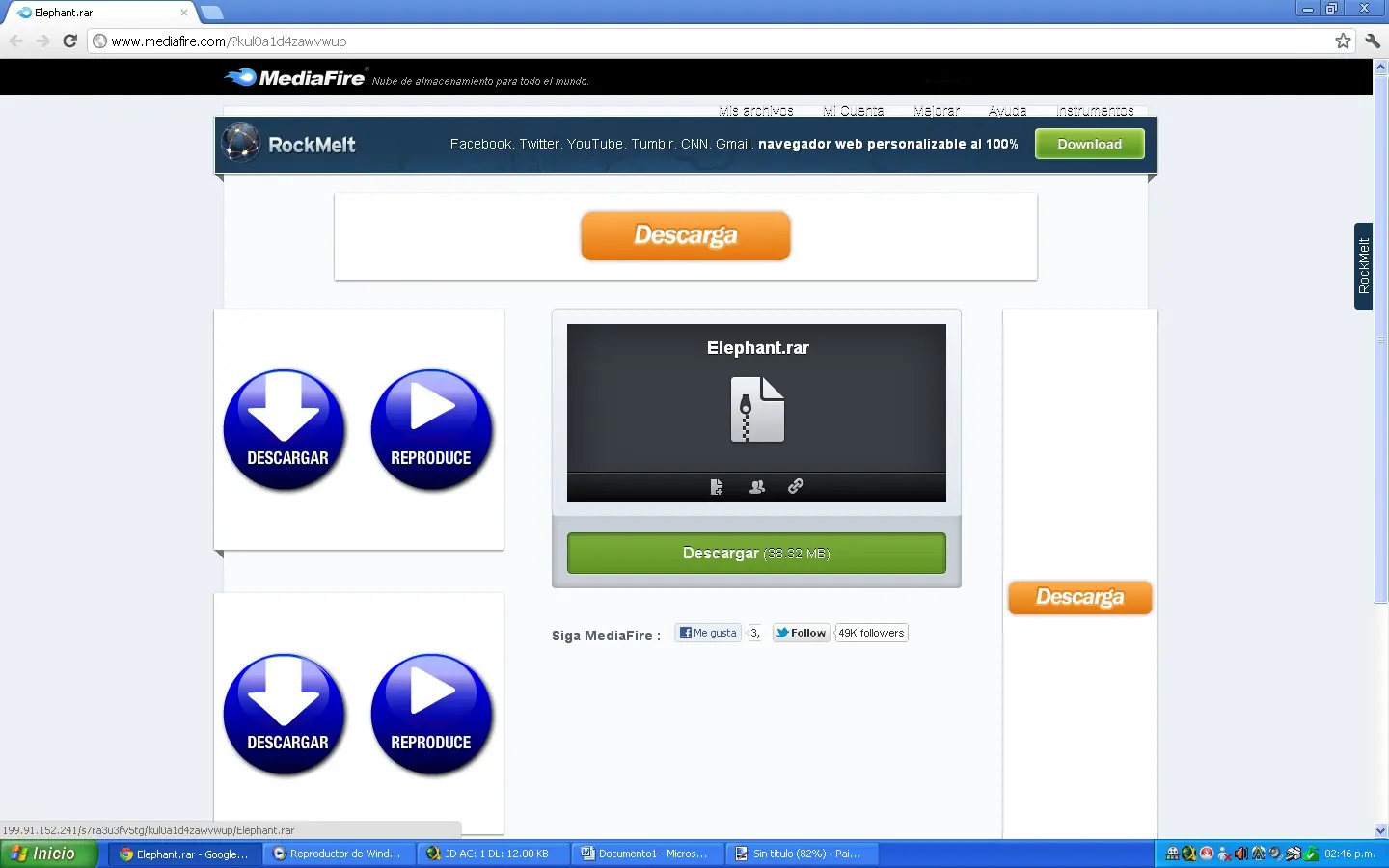Click the Siga MediaFire label

point(606,636)
